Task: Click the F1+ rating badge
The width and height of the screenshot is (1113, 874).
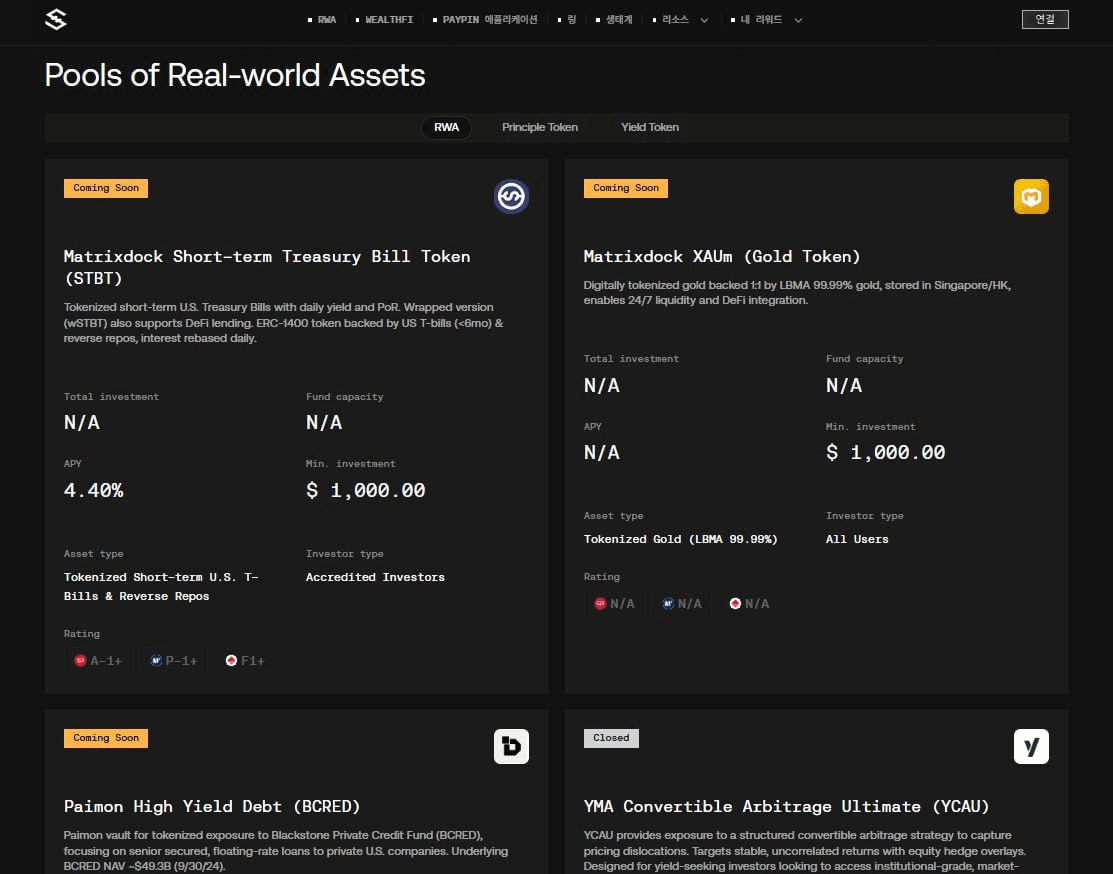Action: [245, 660]
